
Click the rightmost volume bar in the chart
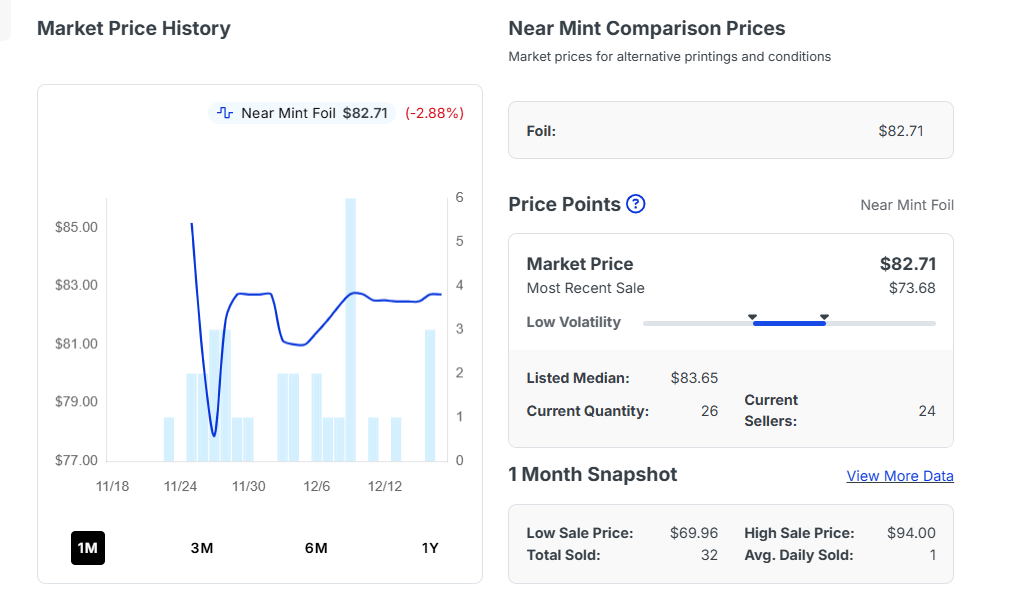coord(430,395)
